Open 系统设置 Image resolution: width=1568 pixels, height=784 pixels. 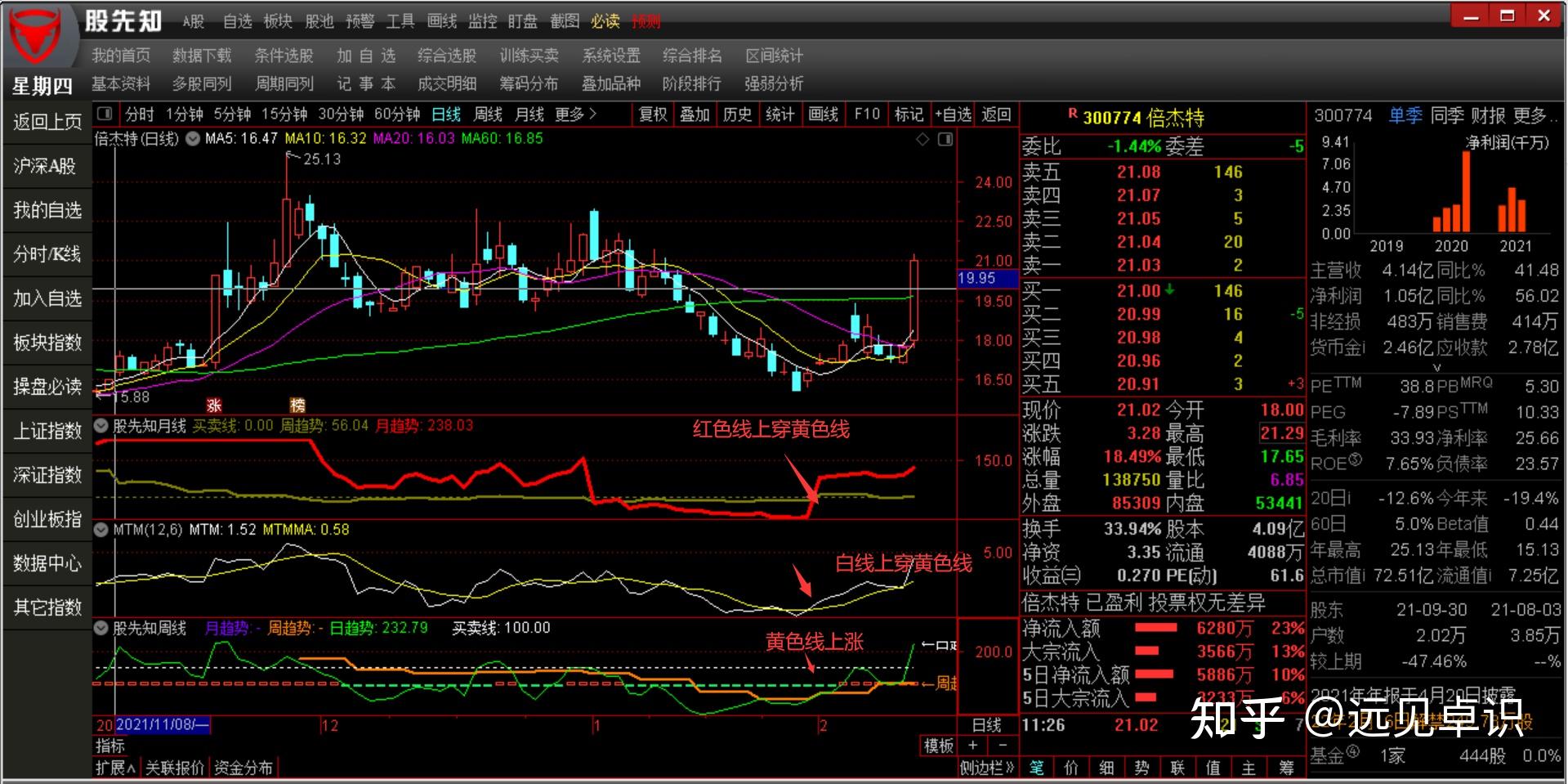point(610,56)
